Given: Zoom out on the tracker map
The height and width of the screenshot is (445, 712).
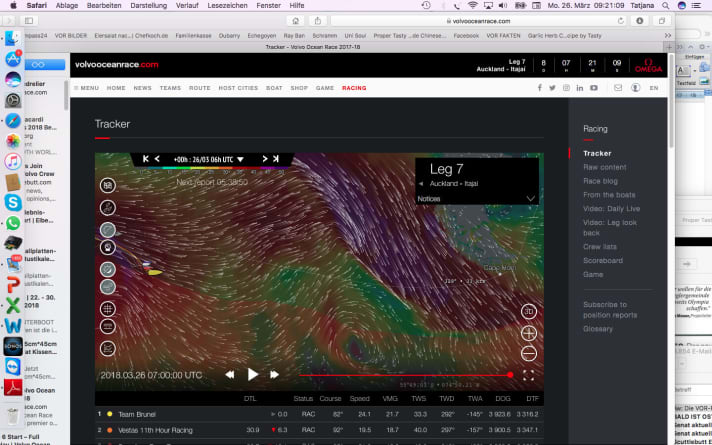Looking at the screenshot, I should 529,353.
